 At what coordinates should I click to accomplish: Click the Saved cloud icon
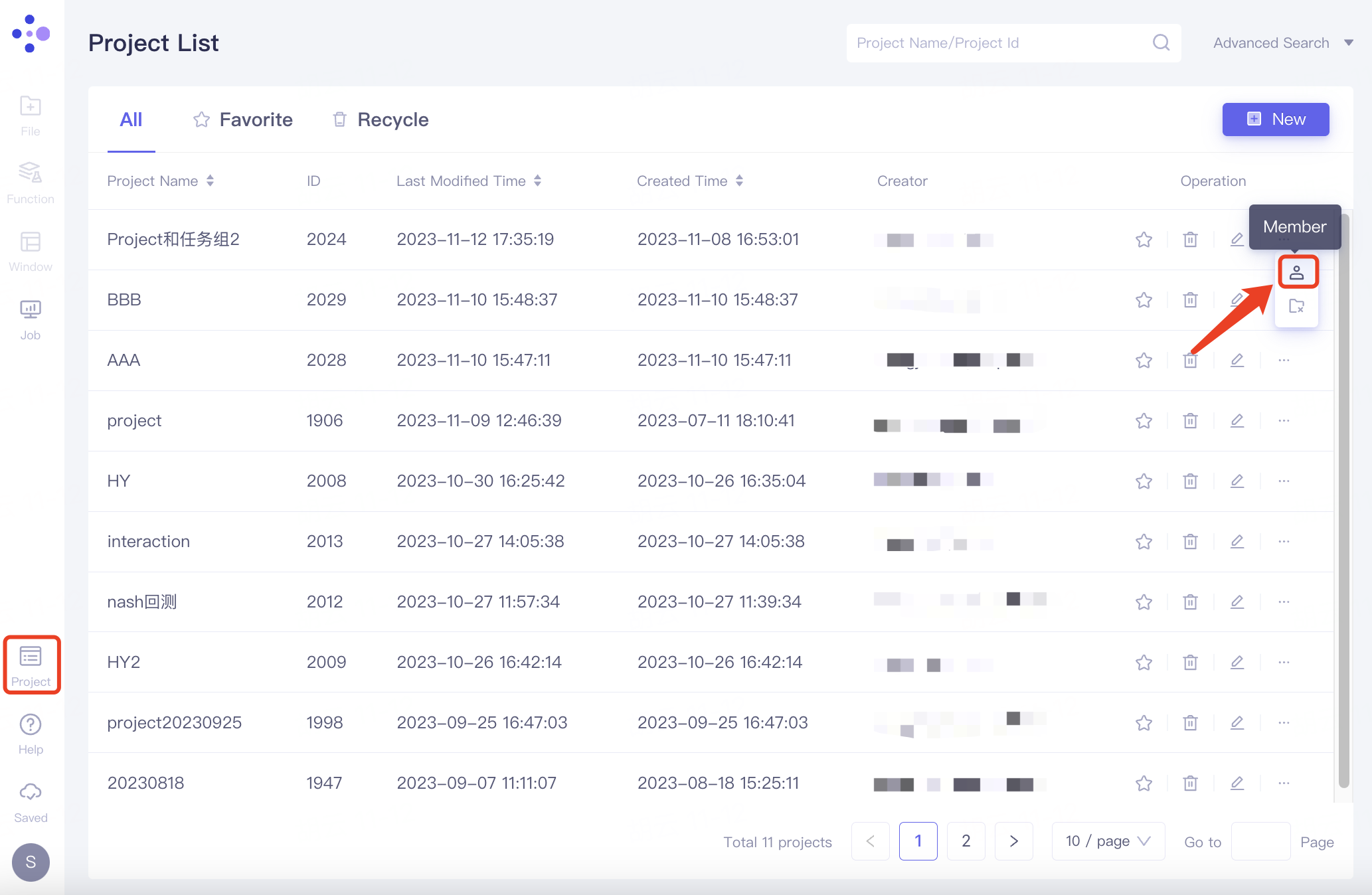pos(31,793)
